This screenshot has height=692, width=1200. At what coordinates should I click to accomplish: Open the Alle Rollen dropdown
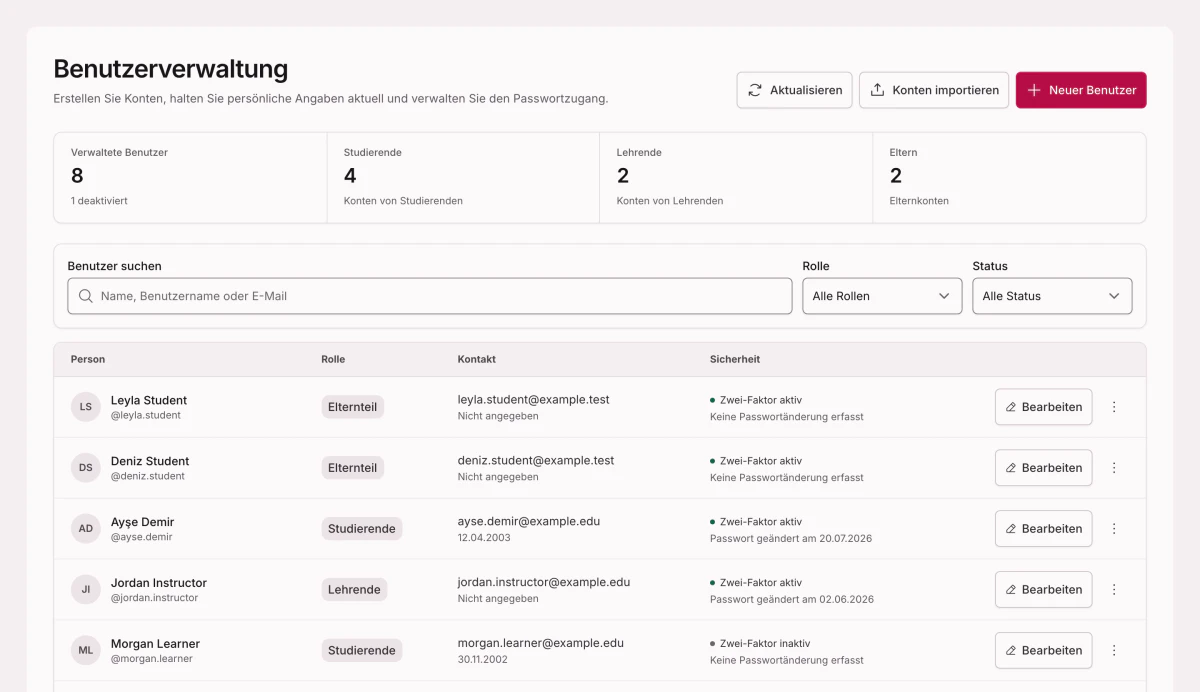[x=882, y=296]
